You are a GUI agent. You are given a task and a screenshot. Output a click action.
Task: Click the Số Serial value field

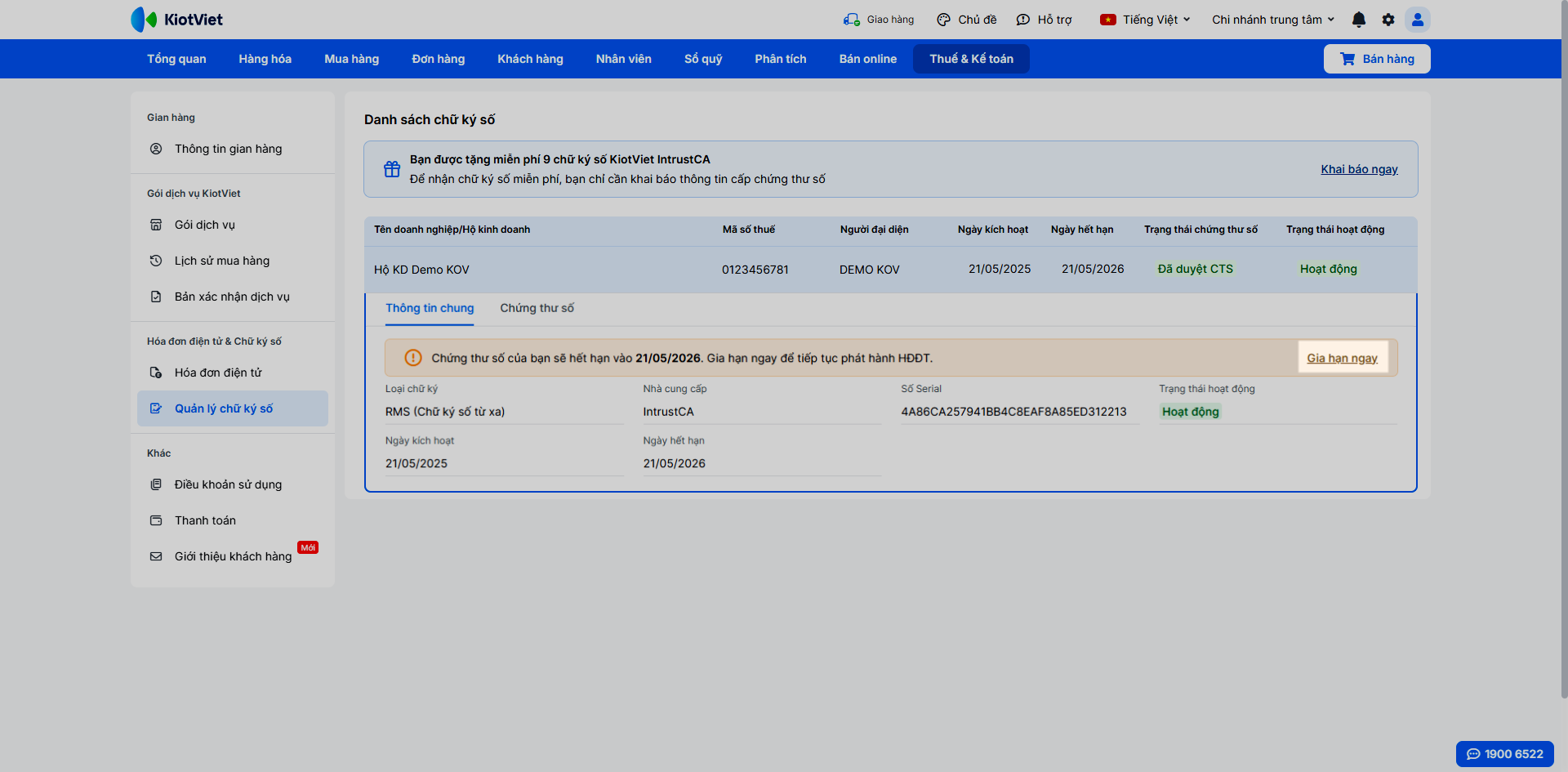[x=1020, y=412]
